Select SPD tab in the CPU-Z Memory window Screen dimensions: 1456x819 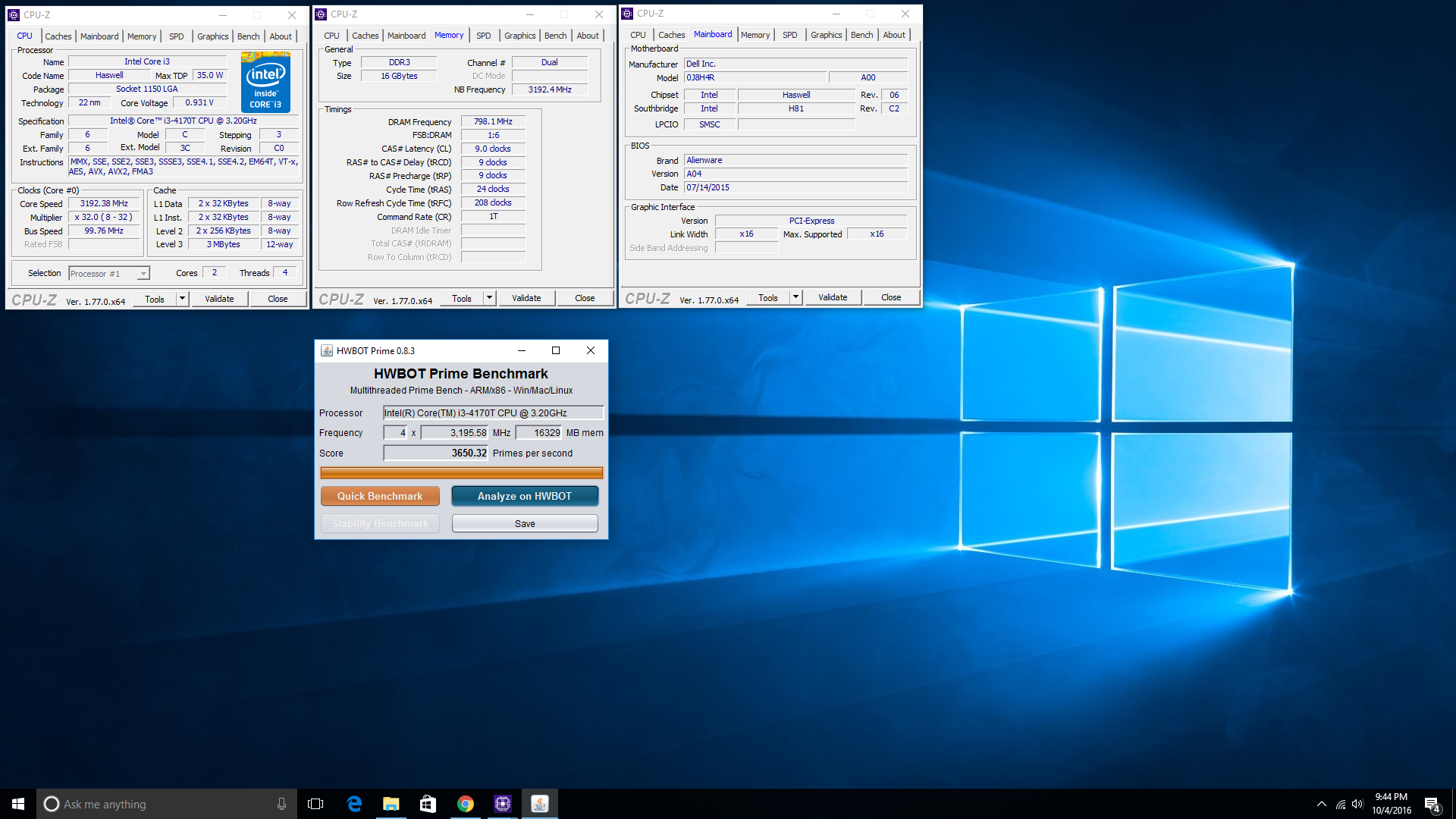tap(483, 36)
